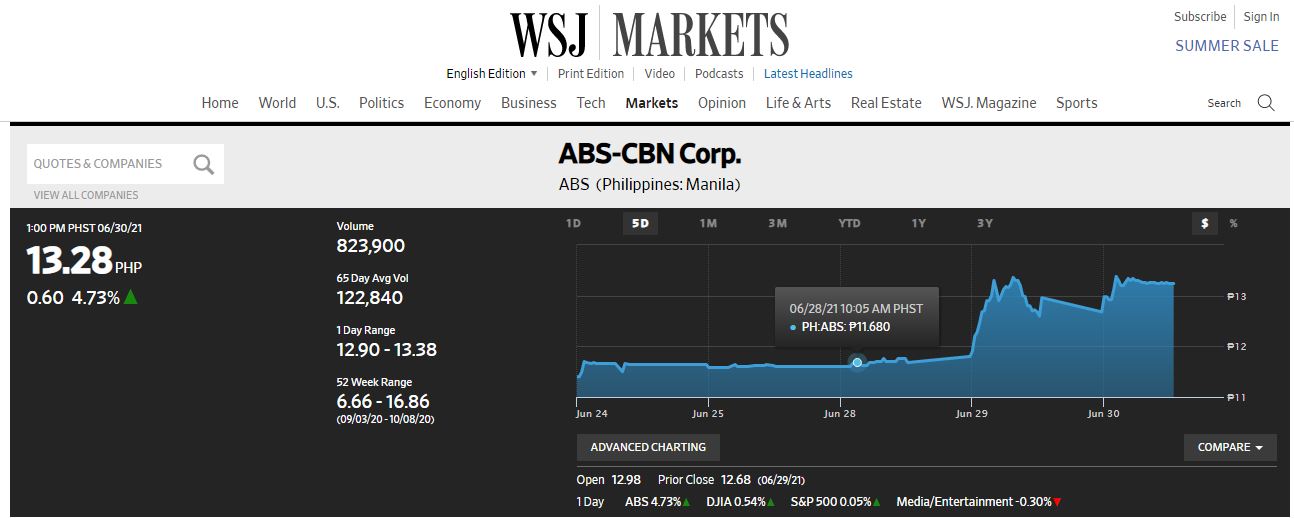
Task: Open the Tech section
Action: 591,103
